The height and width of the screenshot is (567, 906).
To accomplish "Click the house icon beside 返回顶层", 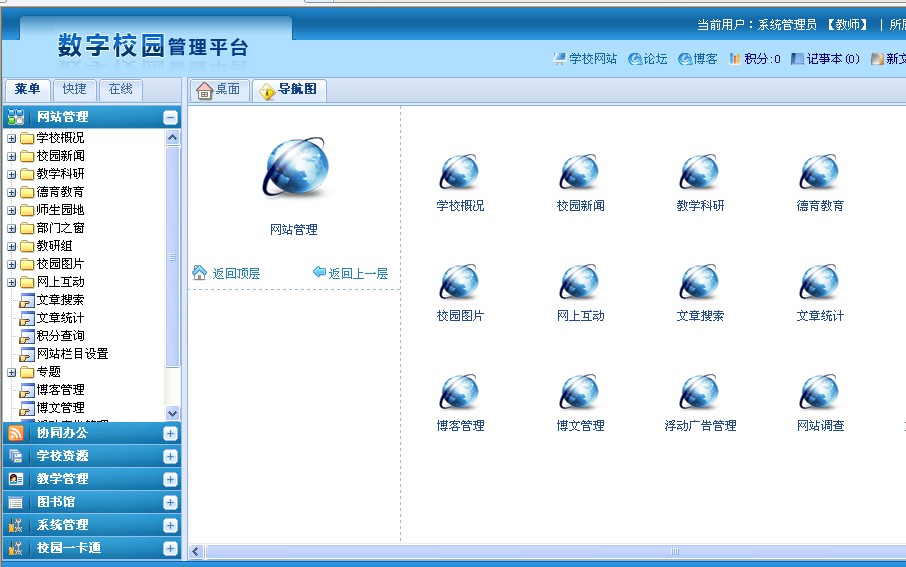I will click(x=199, y=273).
